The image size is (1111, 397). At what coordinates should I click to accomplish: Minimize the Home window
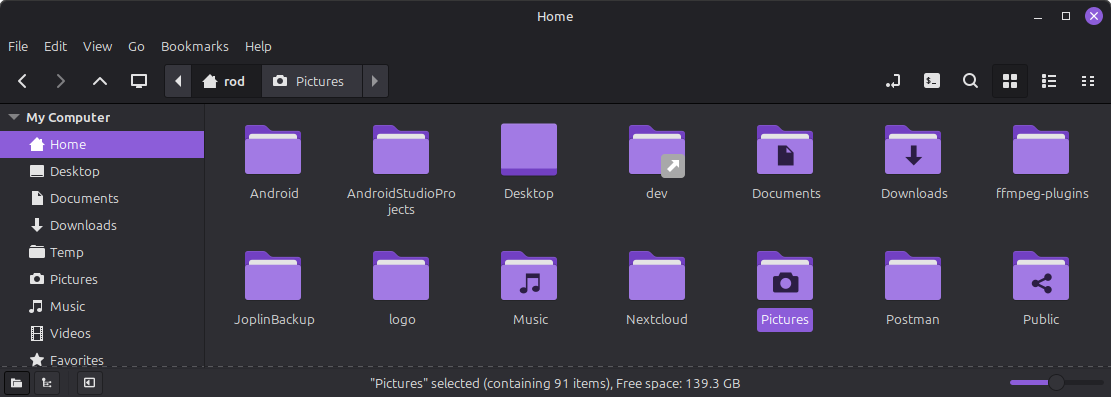pyautogui.click(x=1037, y=16)
